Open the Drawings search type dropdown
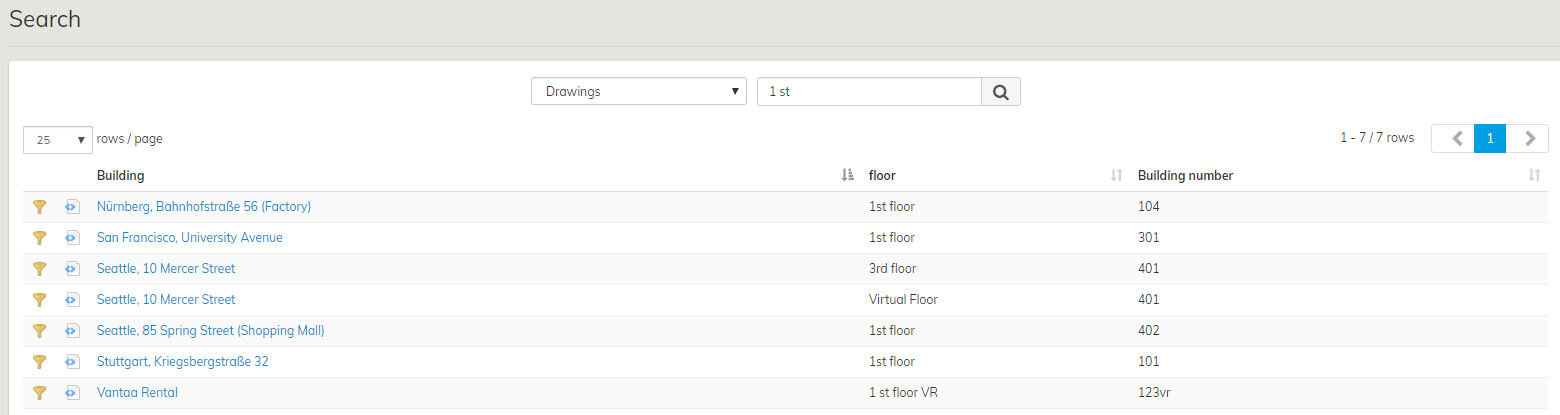This screenshot has height=415, width=1560. pos(638,92)
